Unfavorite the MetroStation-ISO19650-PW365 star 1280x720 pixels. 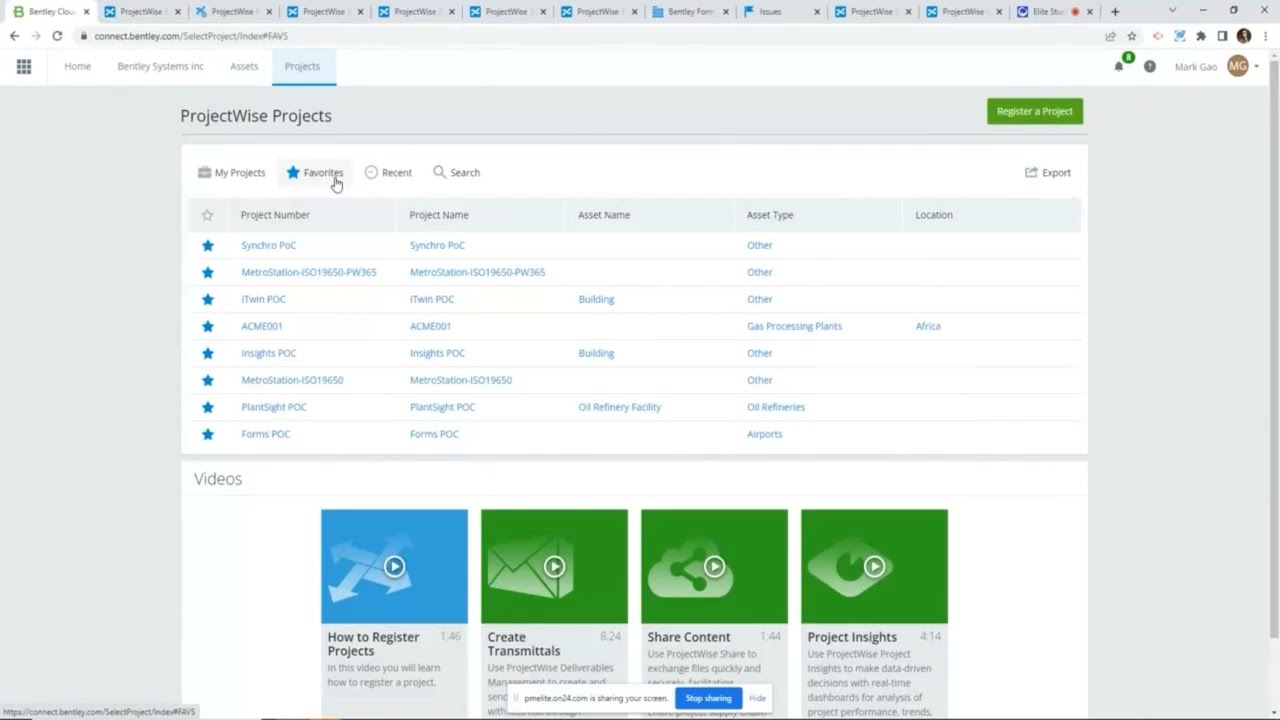pyautogui.click(x=208, y=272)
